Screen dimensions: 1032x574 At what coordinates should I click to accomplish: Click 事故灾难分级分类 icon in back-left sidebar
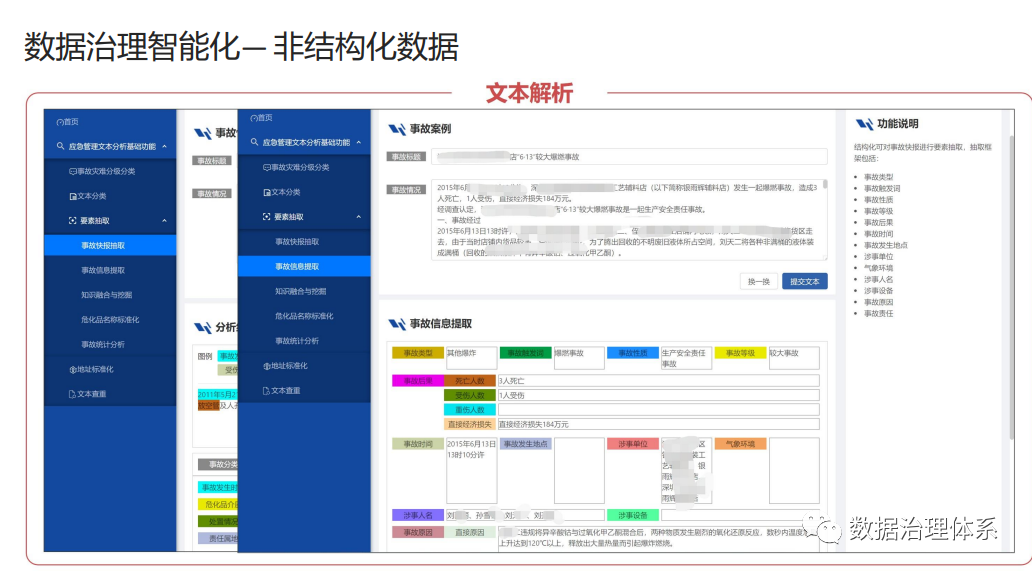point(73,172)
